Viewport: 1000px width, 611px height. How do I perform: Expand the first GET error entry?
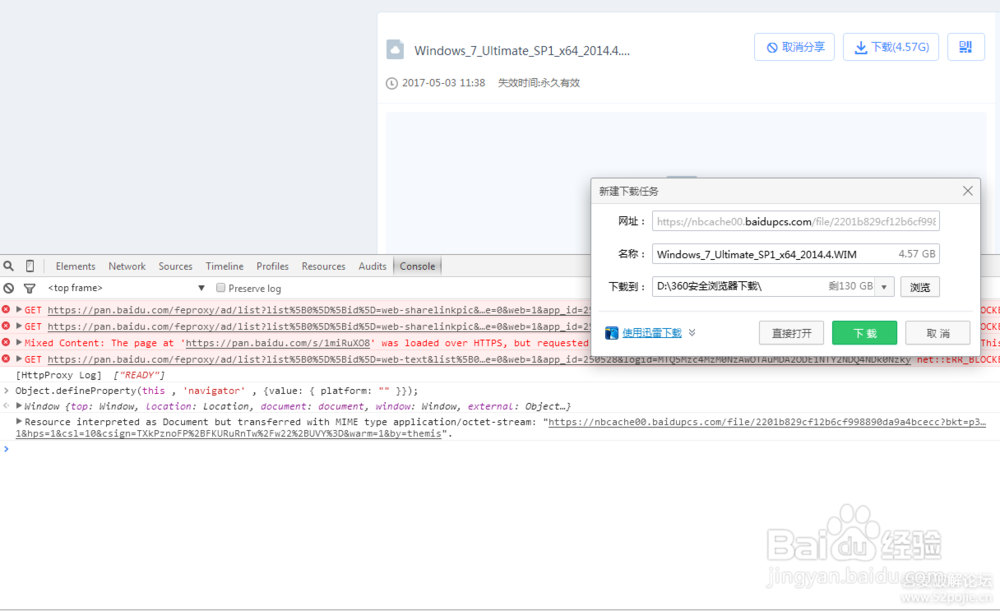19,309
